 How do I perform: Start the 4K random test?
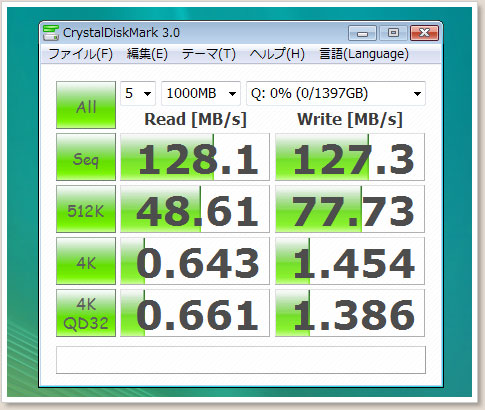click(86, 261)
